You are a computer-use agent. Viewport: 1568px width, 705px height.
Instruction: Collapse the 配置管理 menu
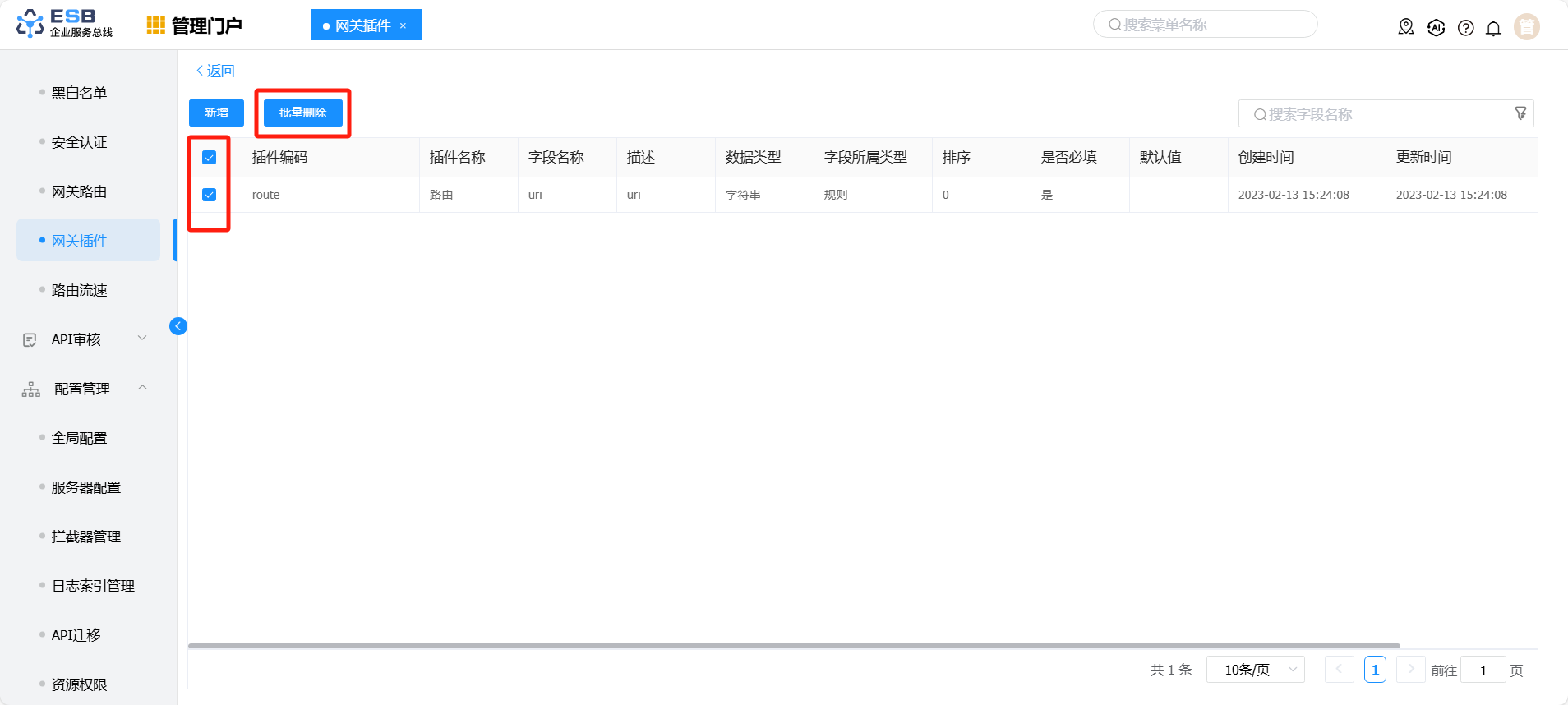point(142,388)
